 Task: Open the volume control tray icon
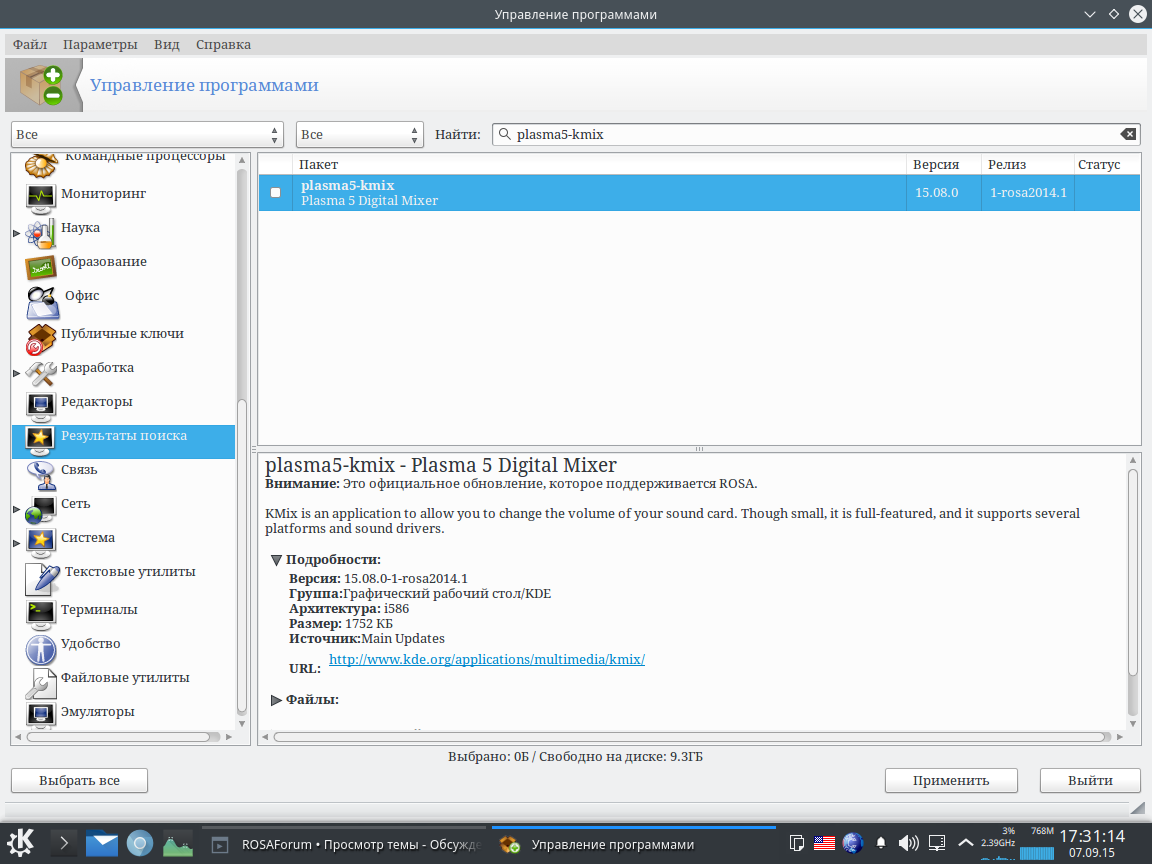(x=908, y=843)
